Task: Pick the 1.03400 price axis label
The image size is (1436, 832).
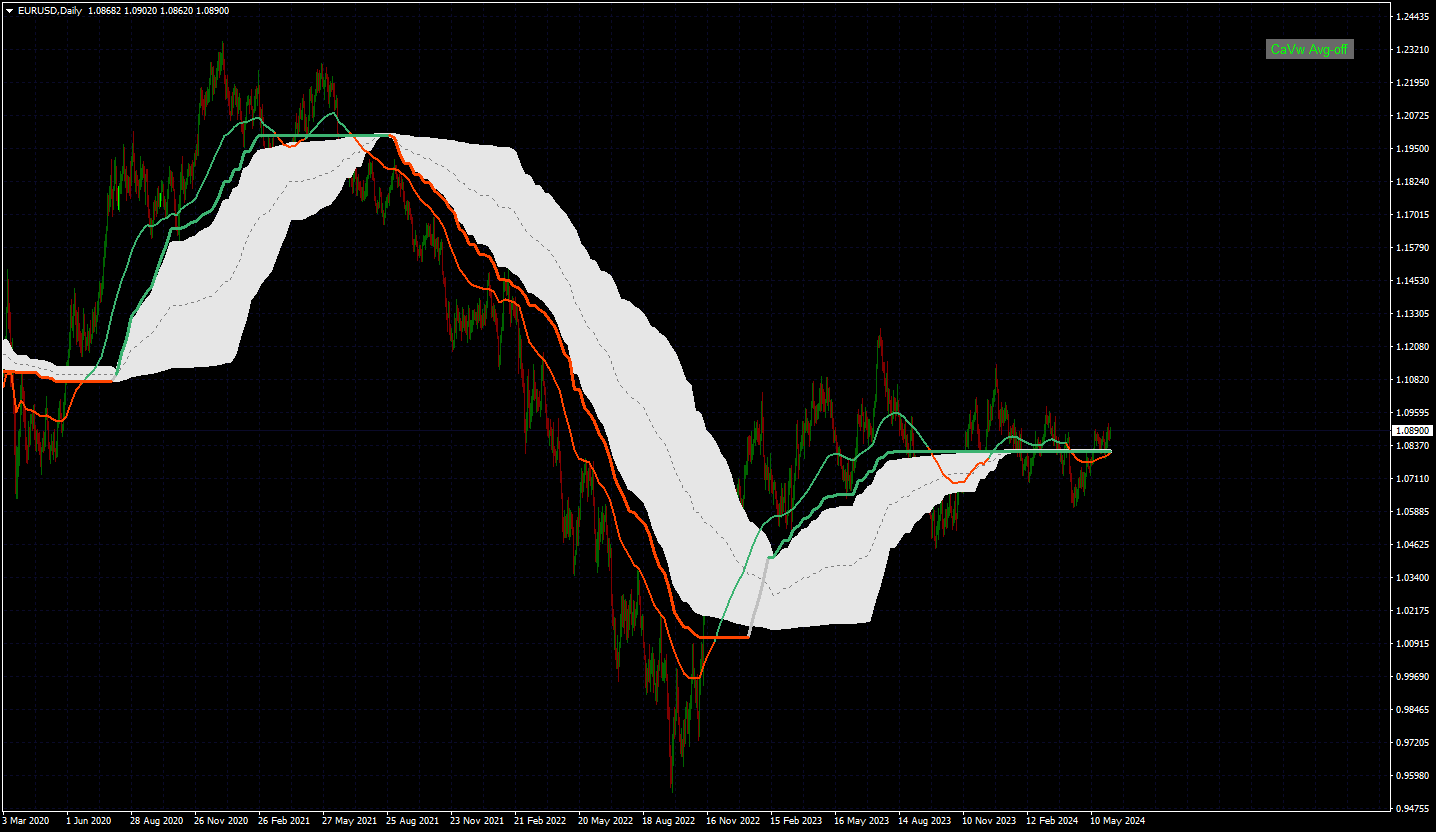Action: [1413, 578]
